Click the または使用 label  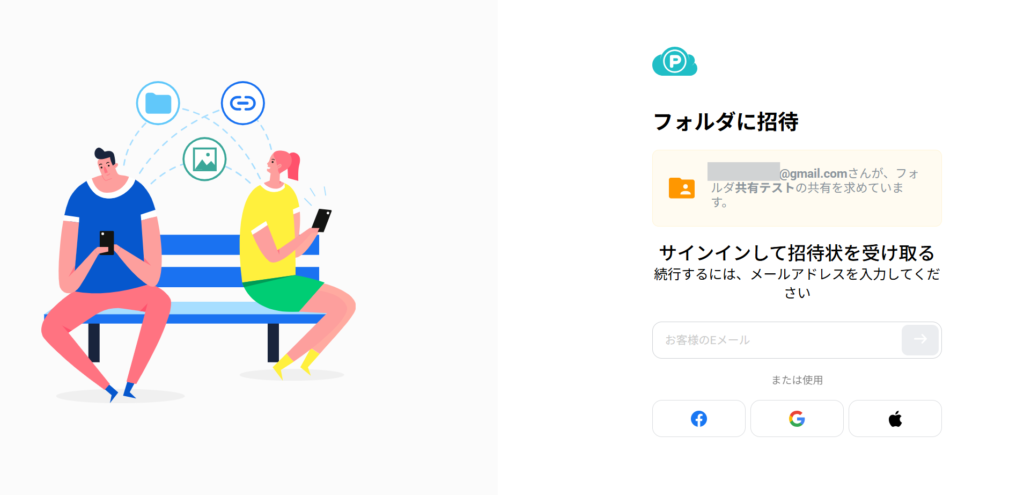click(797, 380)
